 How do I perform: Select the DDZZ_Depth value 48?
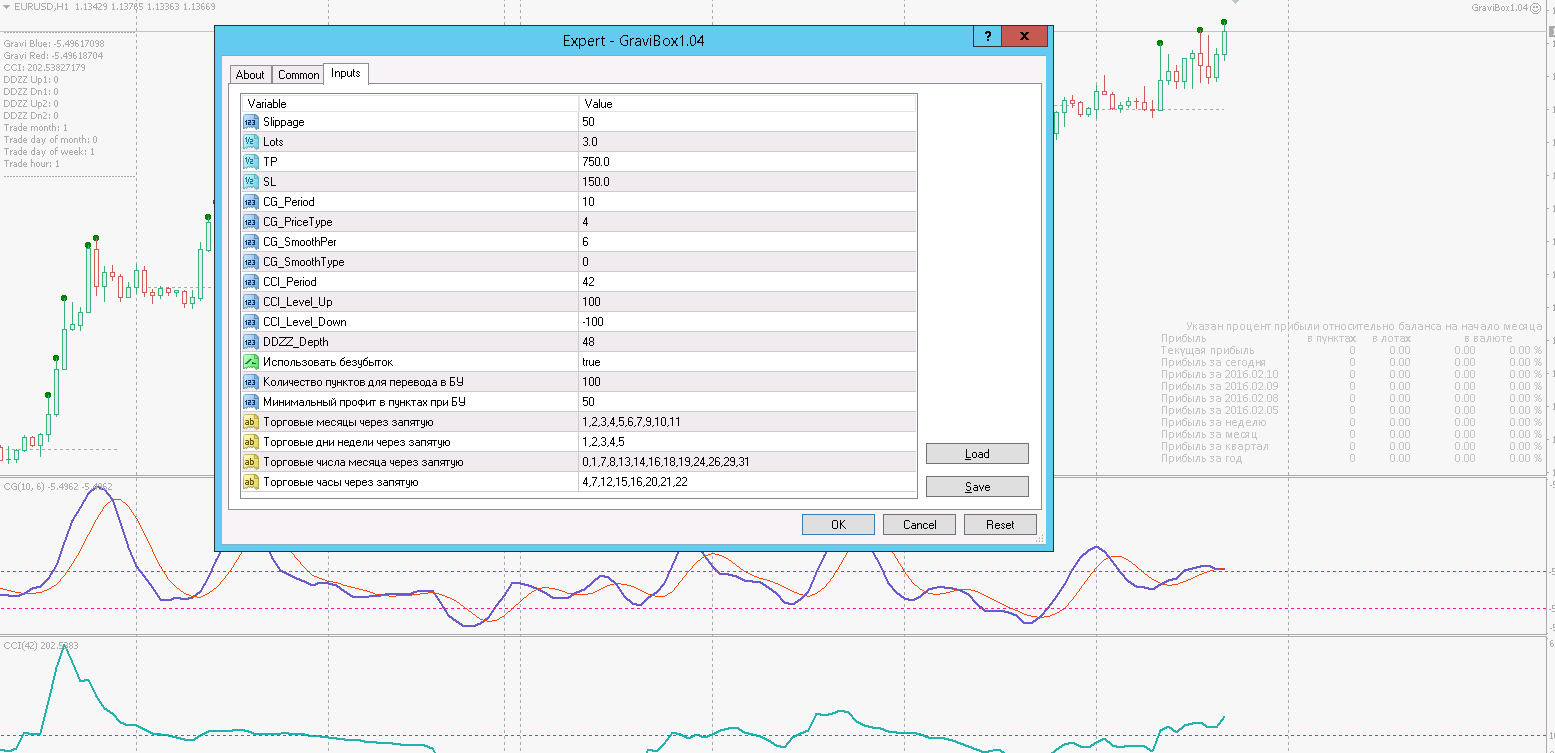pyautogui.click(x=747, y=342)
